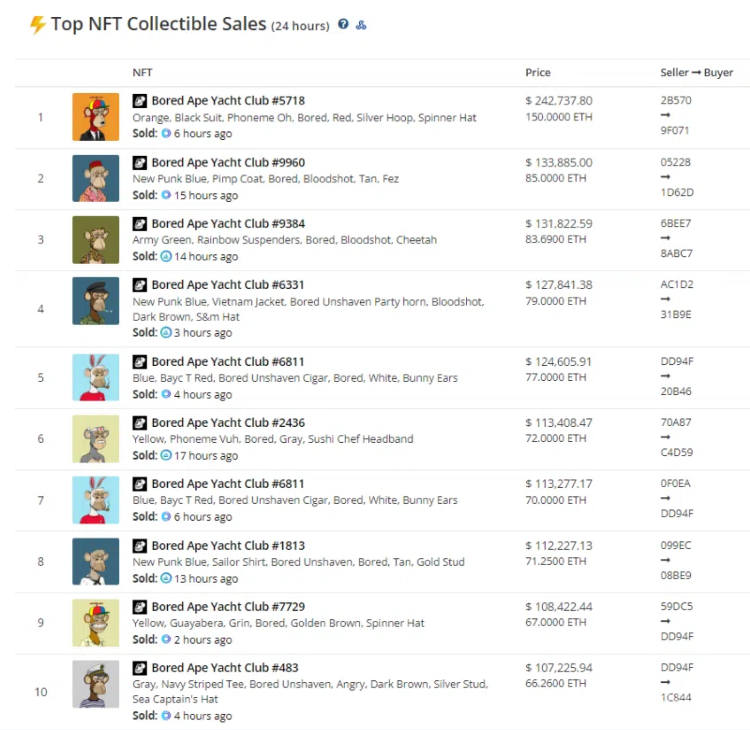750x730 pixels.
Task: Click the help question mark icon
Action: [x=343, y=24]
